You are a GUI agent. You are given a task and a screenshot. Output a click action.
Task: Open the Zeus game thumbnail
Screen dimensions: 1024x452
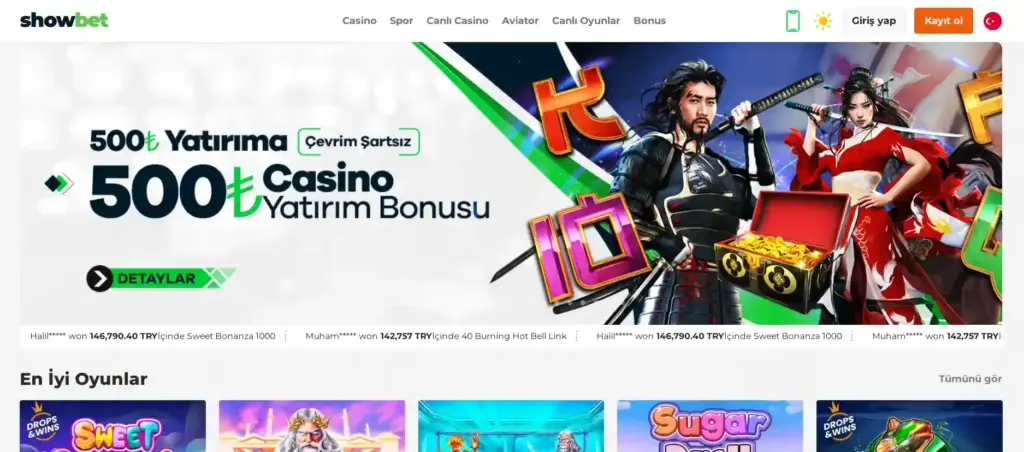[x=312, y=426]
